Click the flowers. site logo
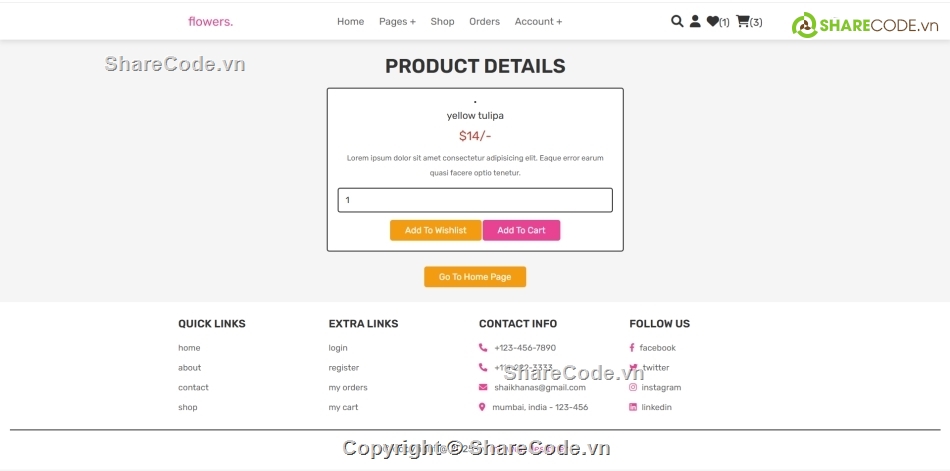950x471 pixels. 210,22
